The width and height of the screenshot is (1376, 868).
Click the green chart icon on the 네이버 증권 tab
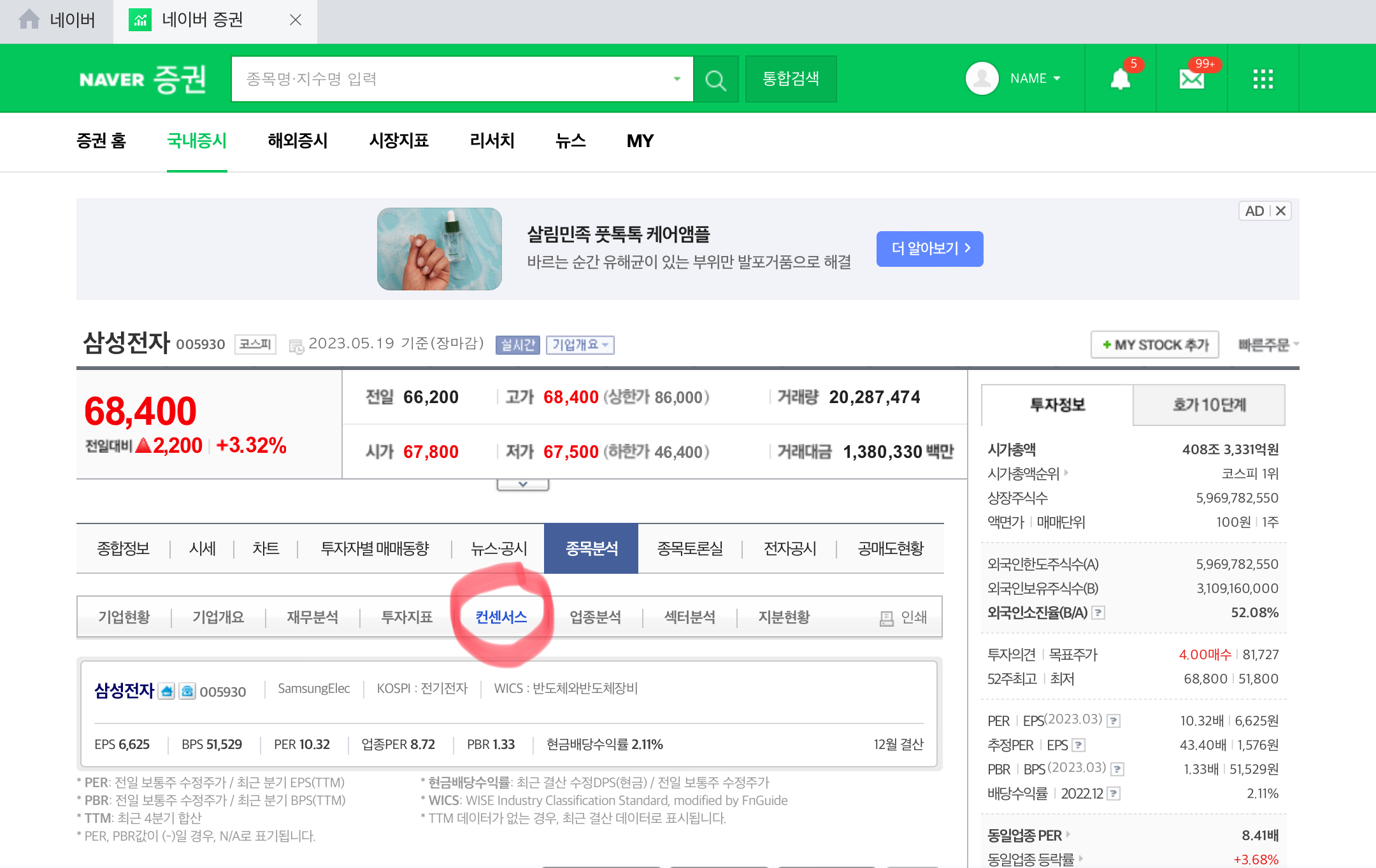(140, 20)
